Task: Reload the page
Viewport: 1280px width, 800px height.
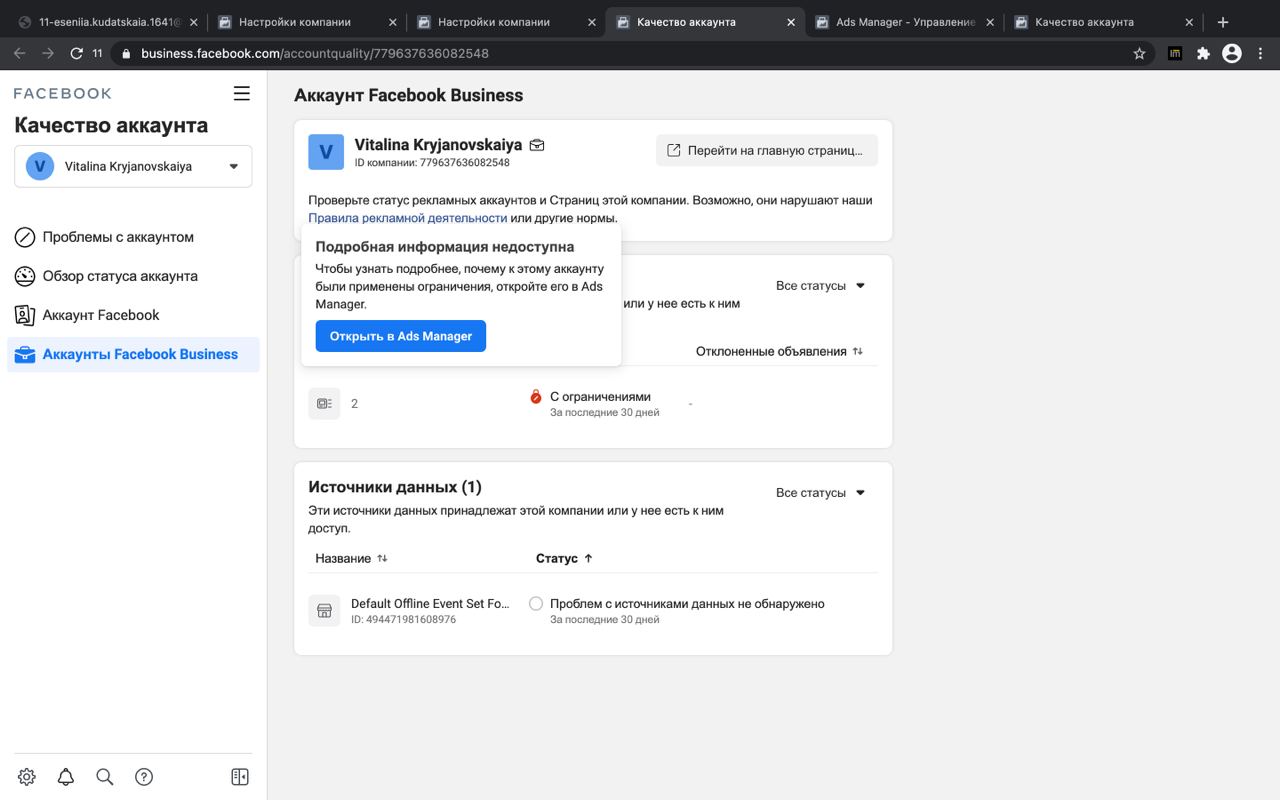Action: pos(76,54)
